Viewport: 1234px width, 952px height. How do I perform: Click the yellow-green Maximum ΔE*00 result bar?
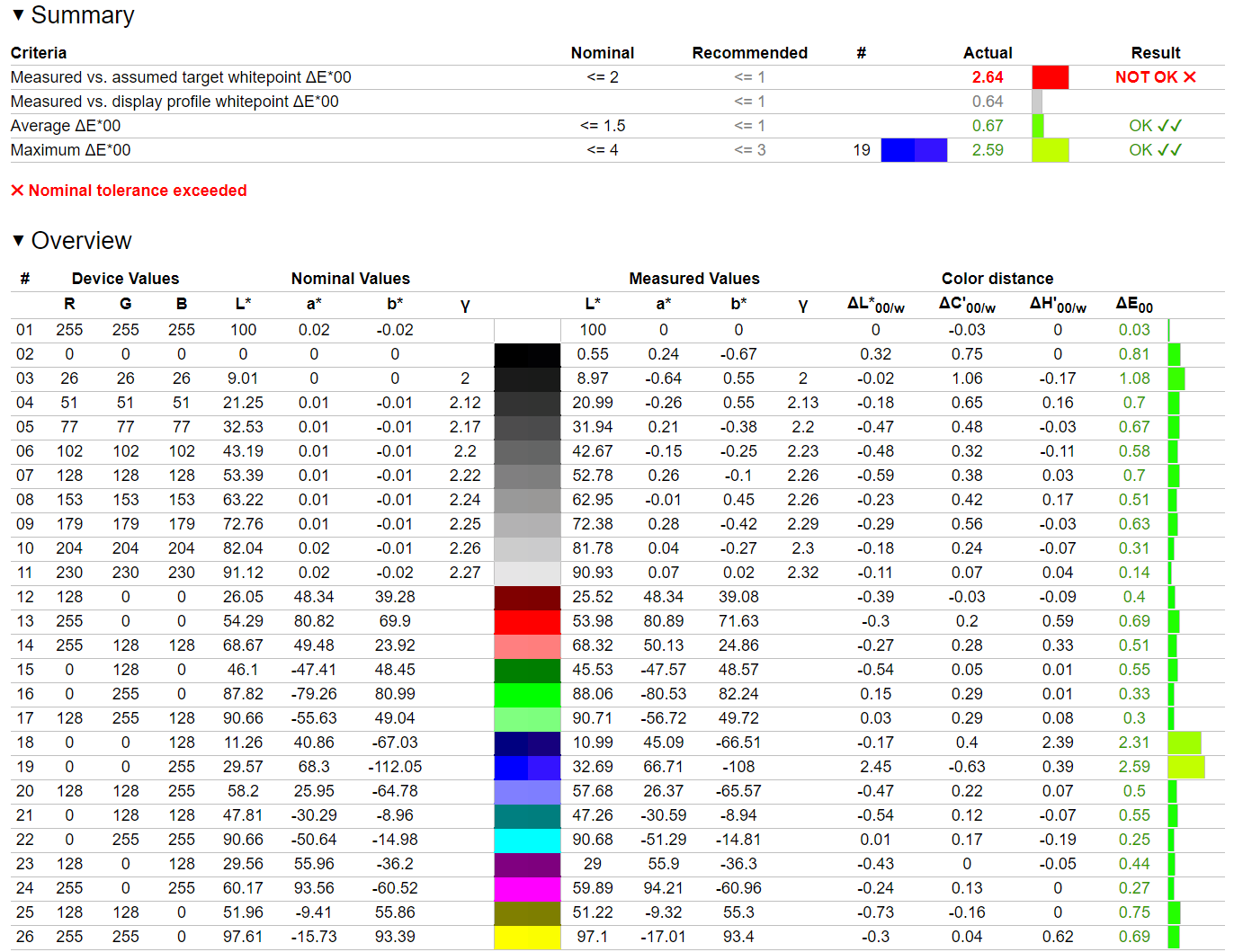point(1050,150)
